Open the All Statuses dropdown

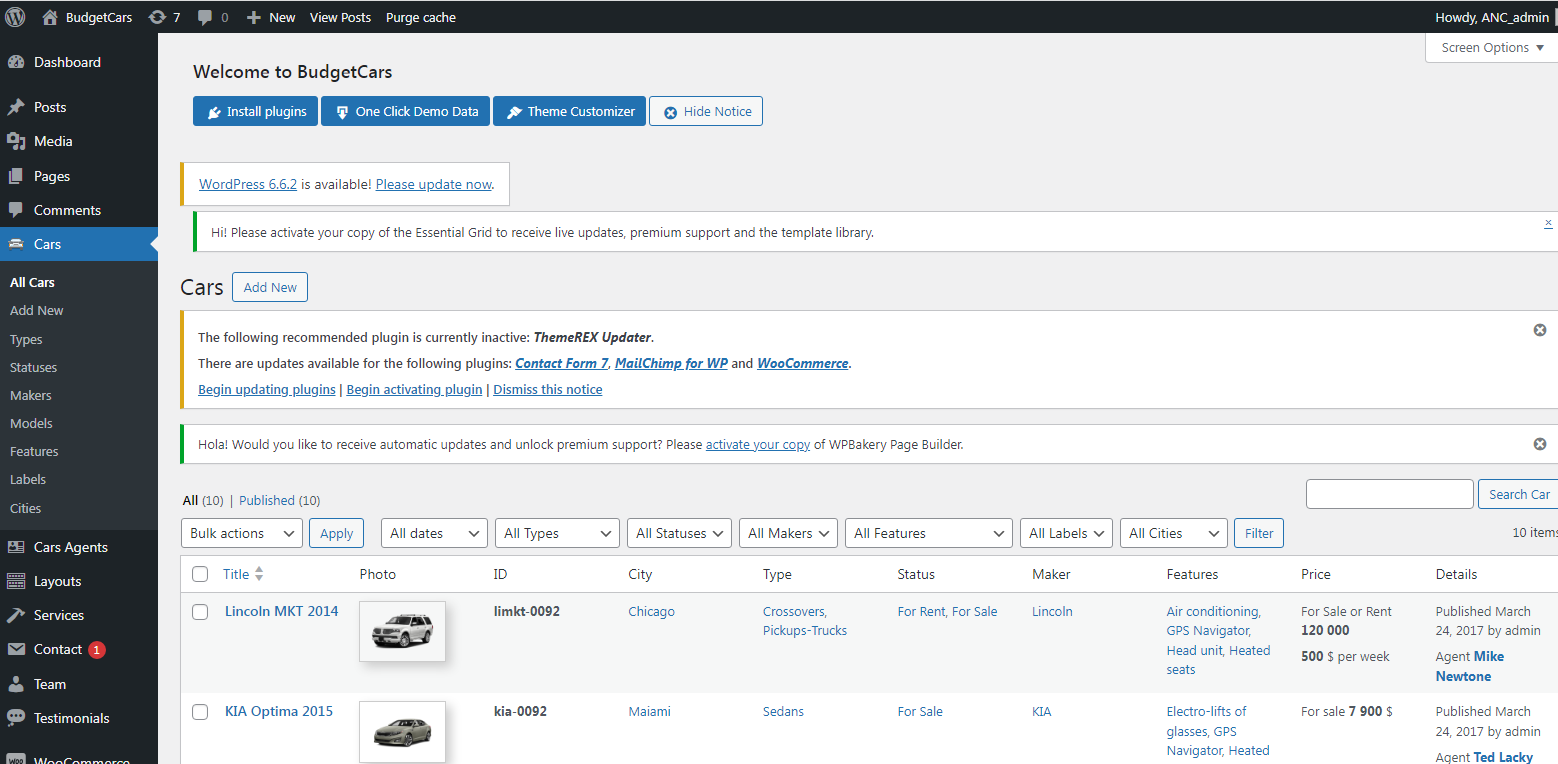[679, 533]
